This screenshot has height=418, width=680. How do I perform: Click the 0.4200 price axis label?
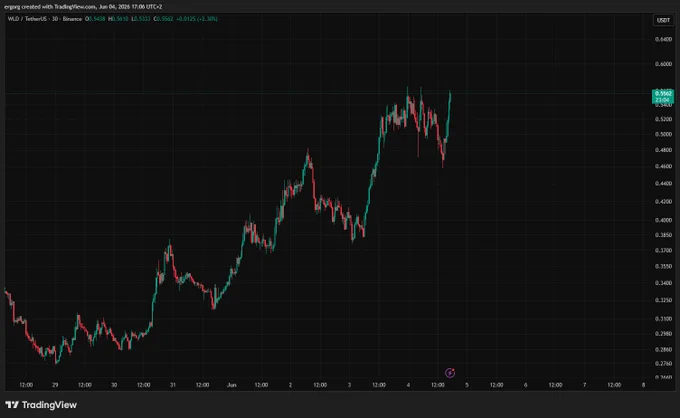click(663, 202)
